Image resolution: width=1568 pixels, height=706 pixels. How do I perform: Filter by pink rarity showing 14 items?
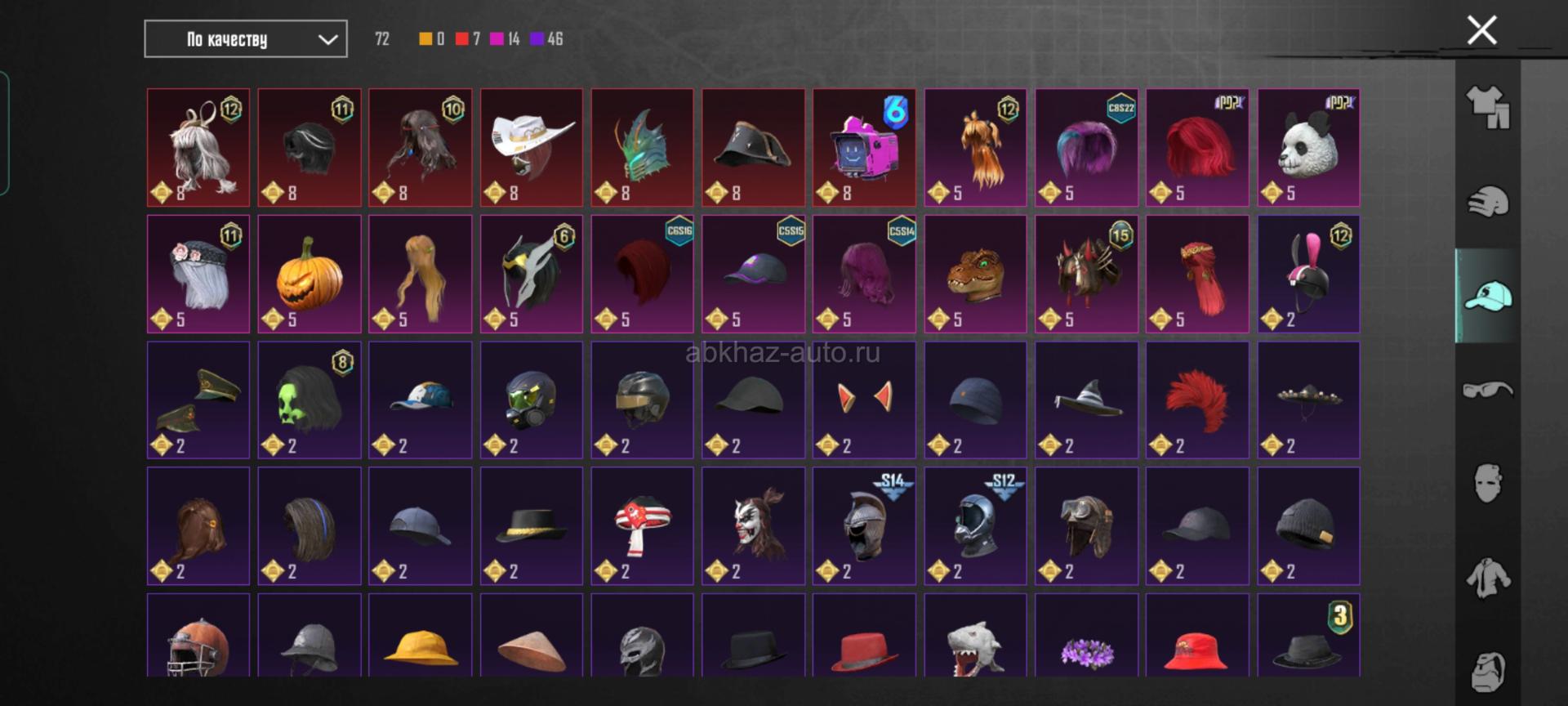[505, 38]
